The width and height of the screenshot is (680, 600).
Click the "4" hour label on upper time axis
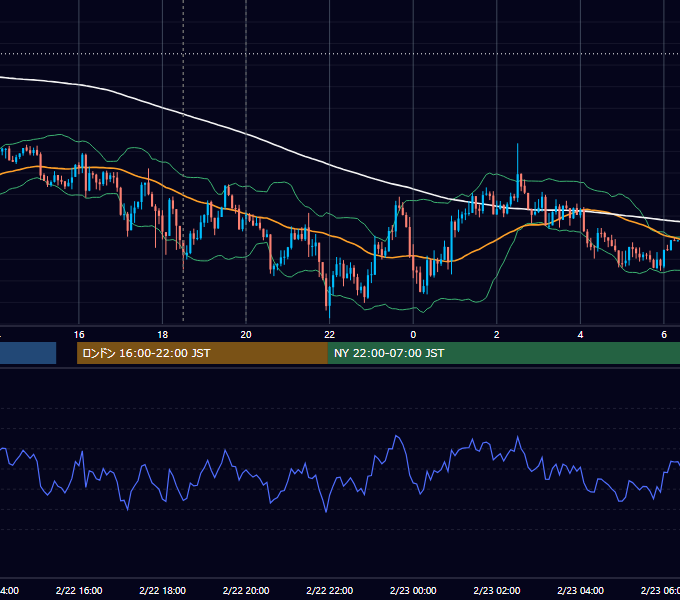[580, 335]
